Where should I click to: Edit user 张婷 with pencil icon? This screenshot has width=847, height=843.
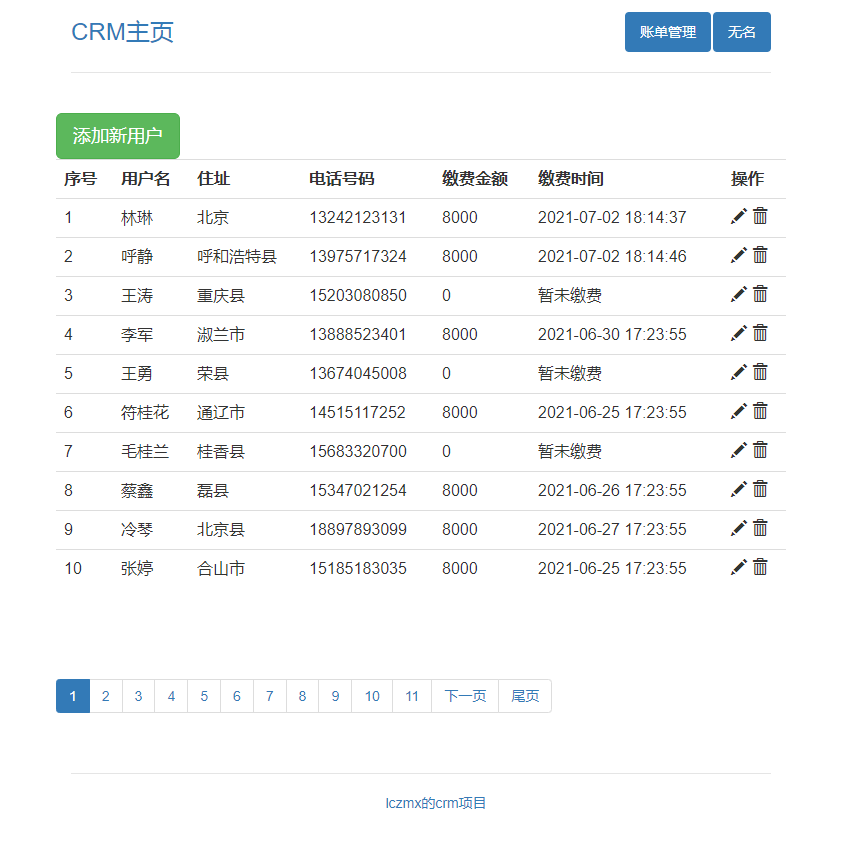coord(738,567)
